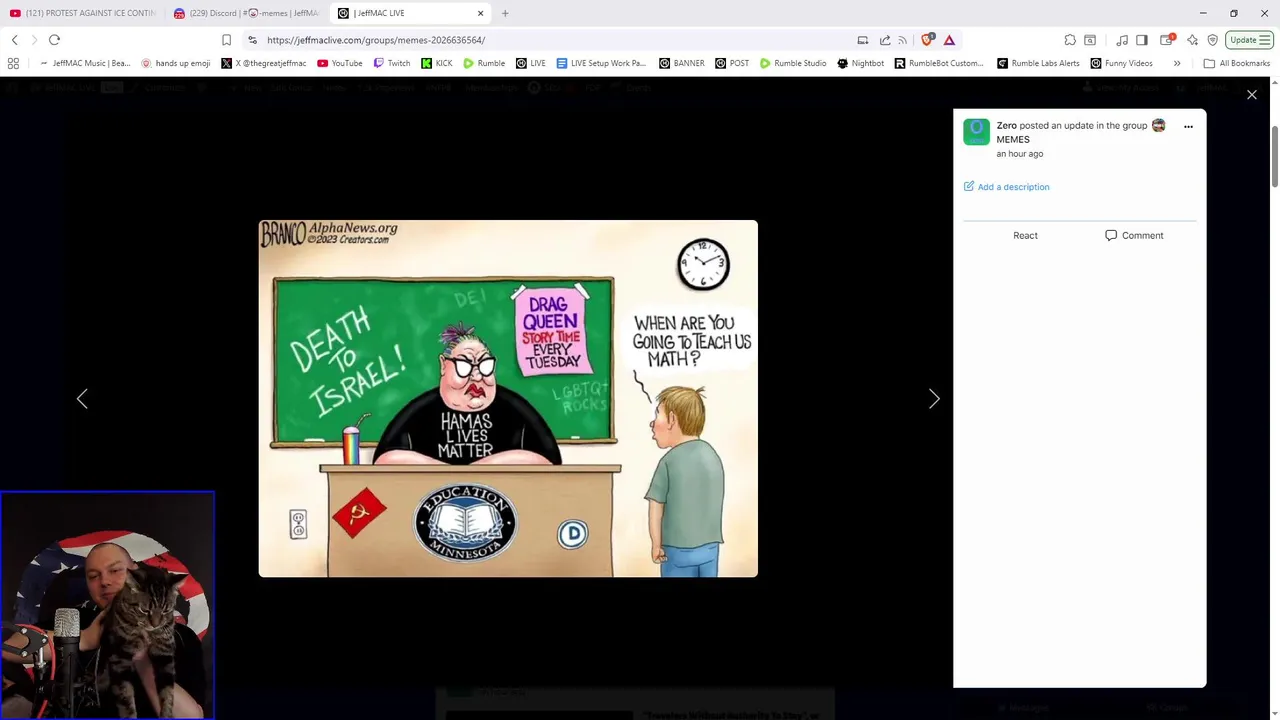Viewport: 1280px width, 720px height.
Task: Click the cartoon image in the lightbox
Action: click(x=508, y=399)
